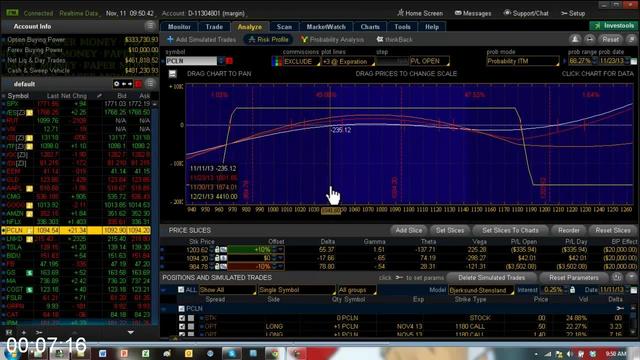This screenshot has width=640, height=360.
Task: Click the prob range 68.27% field
Action: pyautogui.click(x=580, y=61)
